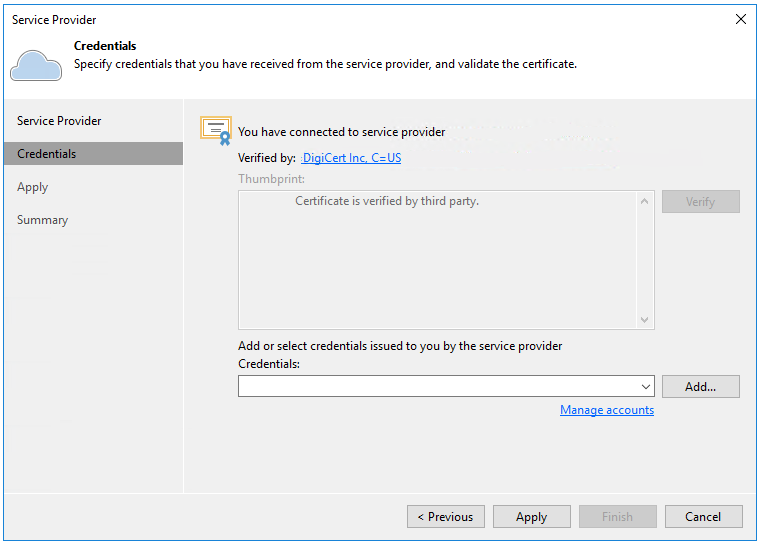
Task: Select the Summary step in the sidebar
Action: click(x=43, y=220)
